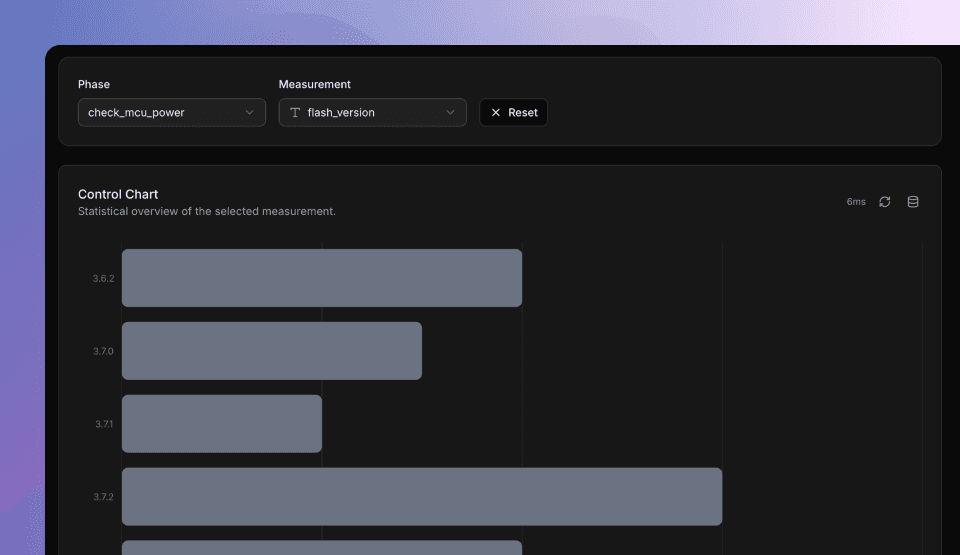Click the 3.7.1 version bar
This screenshot has height=555, width=960.
pos(221,424)
